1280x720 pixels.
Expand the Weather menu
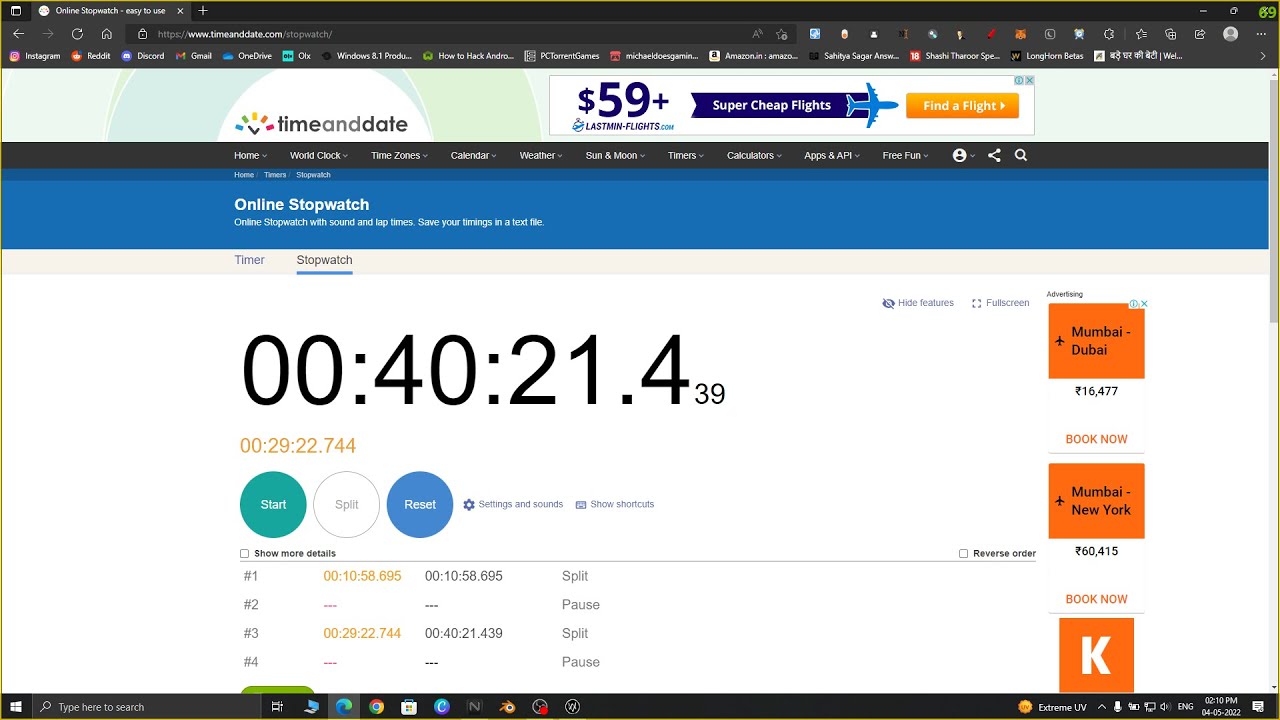(541, 156)
